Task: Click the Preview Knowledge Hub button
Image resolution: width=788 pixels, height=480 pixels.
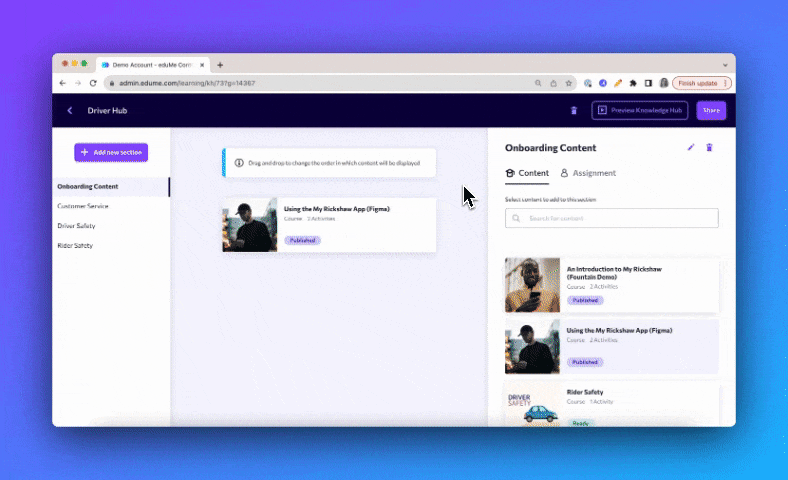Action: point(640,111)
